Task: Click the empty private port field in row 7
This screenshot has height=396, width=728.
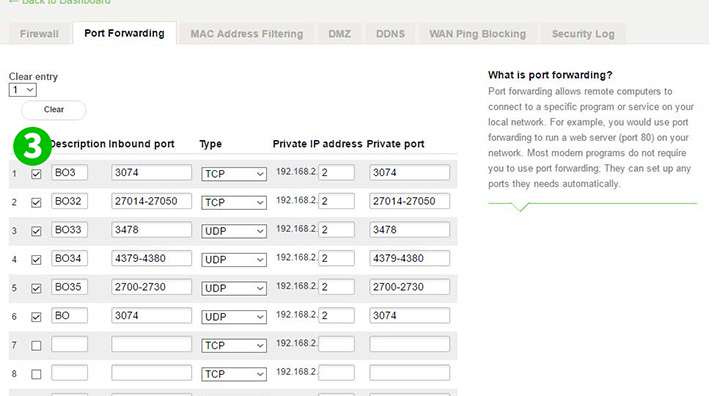Action: click(410, 344)
